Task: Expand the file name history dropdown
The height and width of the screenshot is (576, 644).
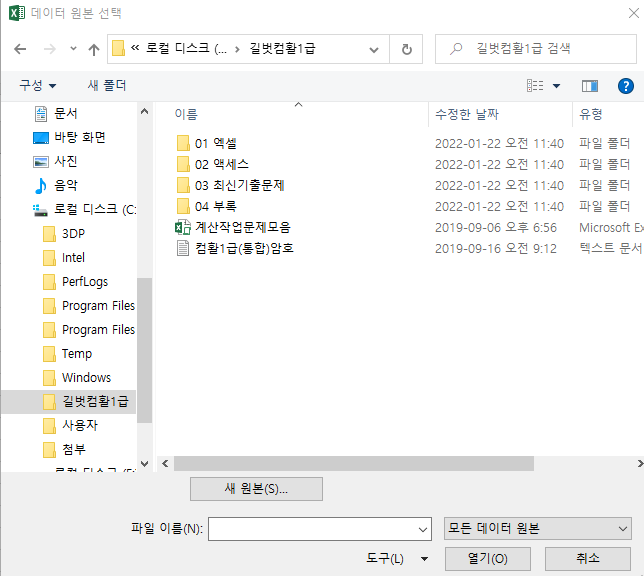Action: coord(421,528)
